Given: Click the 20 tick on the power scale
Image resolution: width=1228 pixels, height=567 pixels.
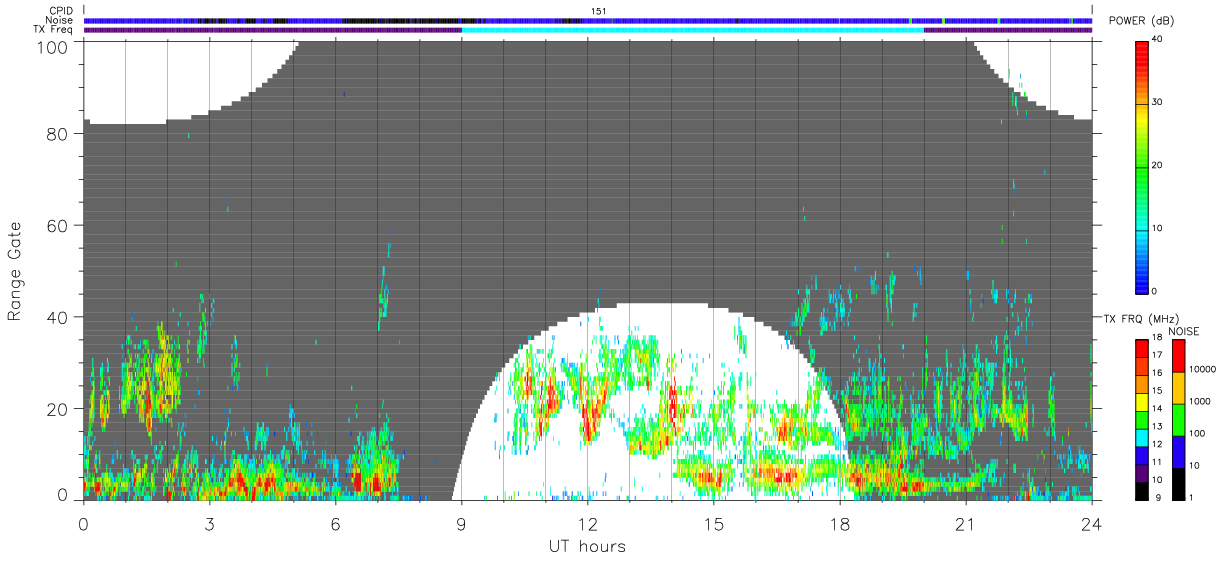Looking at the screenshot, I should [x=1158, y=166].
